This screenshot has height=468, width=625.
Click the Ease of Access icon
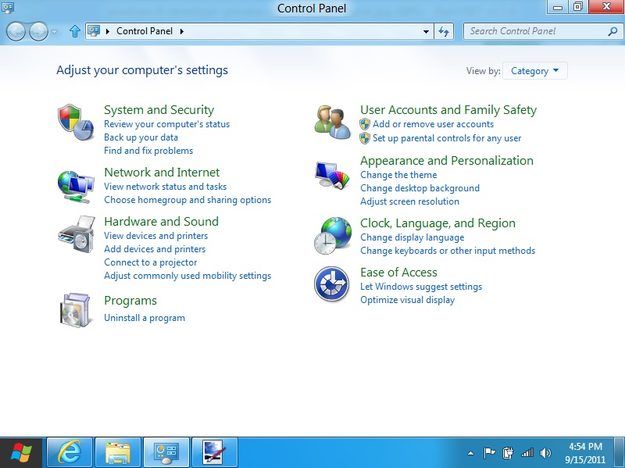332,284
